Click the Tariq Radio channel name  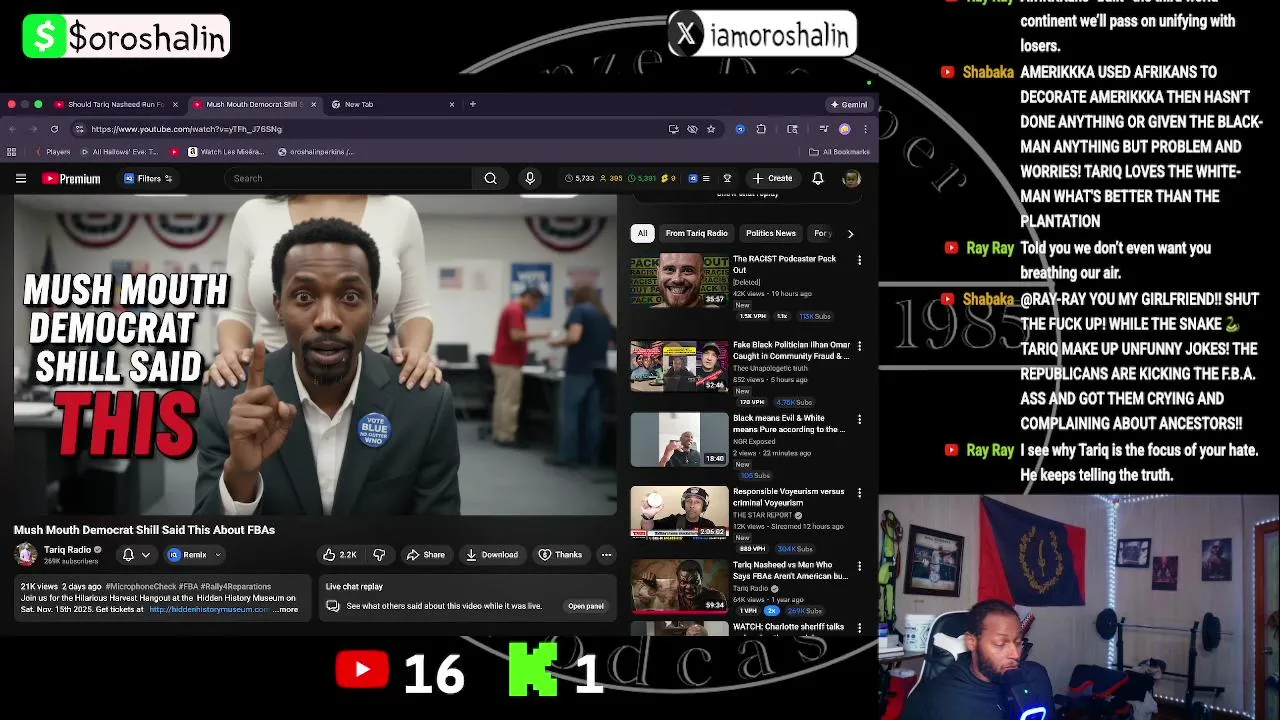click(x=67, y=549)
